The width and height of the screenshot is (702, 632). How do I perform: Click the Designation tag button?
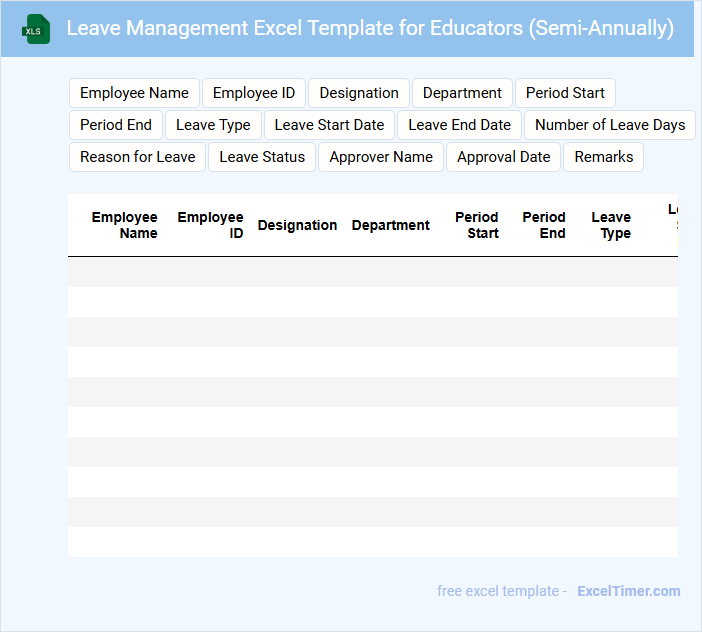pos(359,93)
